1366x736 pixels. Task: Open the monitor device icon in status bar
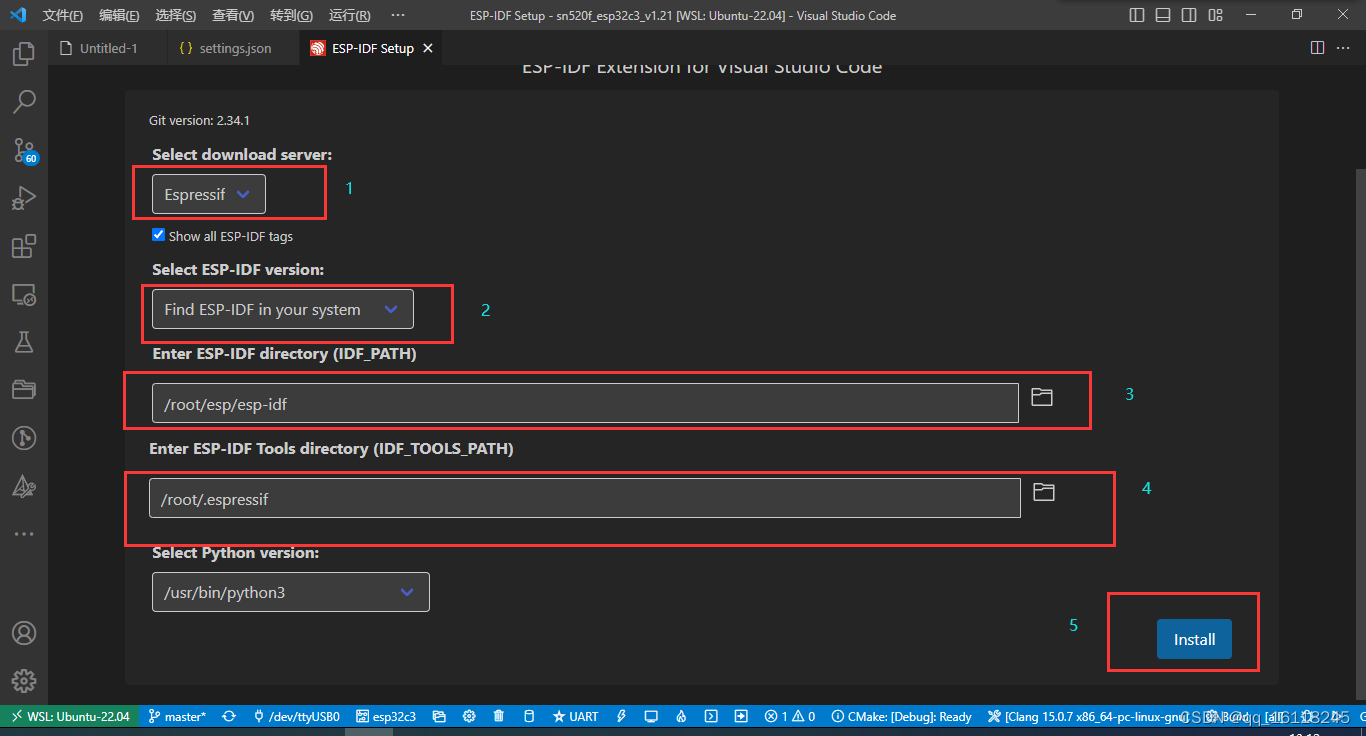[x=651, y=716]
